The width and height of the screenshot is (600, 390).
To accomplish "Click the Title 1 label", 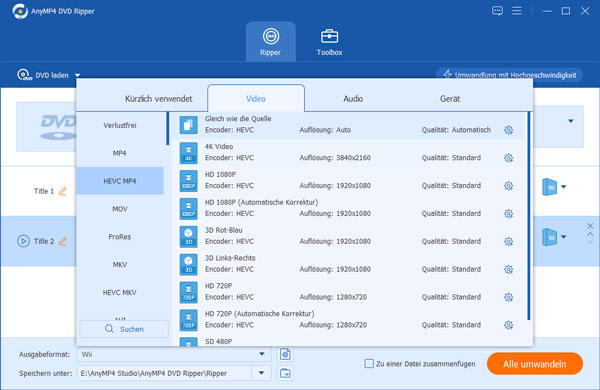I will [44, 191].
